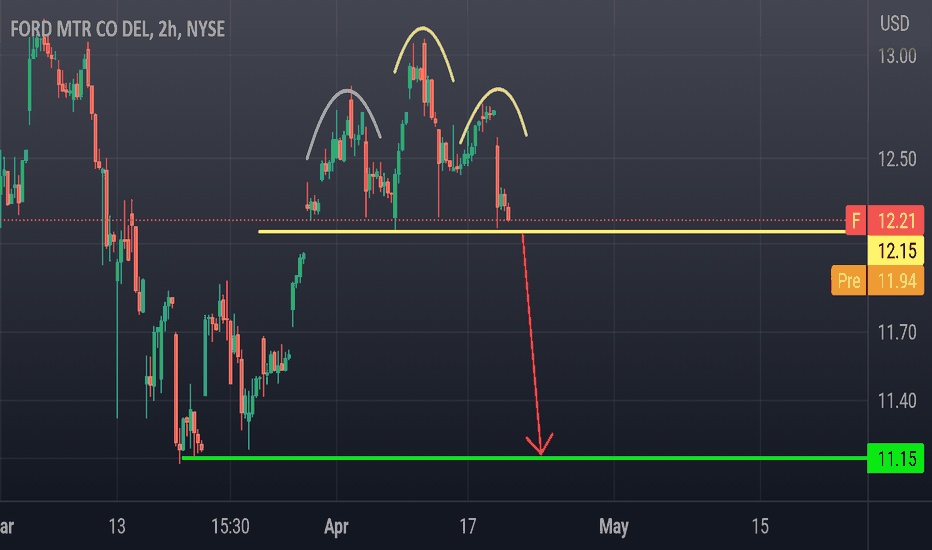Screen dimensions: 932x550
Task: Click the F ticker tag on price axis
Action: coord(856,221)
